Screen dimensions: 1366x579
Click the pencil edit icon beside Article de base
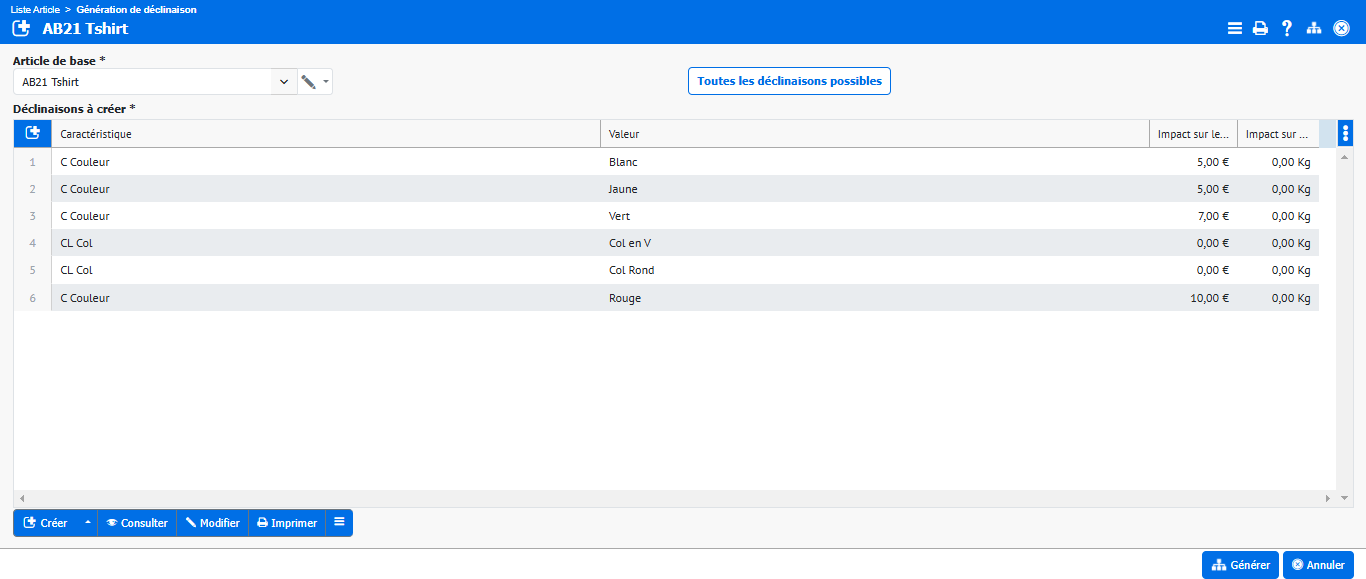pos(308,82)
